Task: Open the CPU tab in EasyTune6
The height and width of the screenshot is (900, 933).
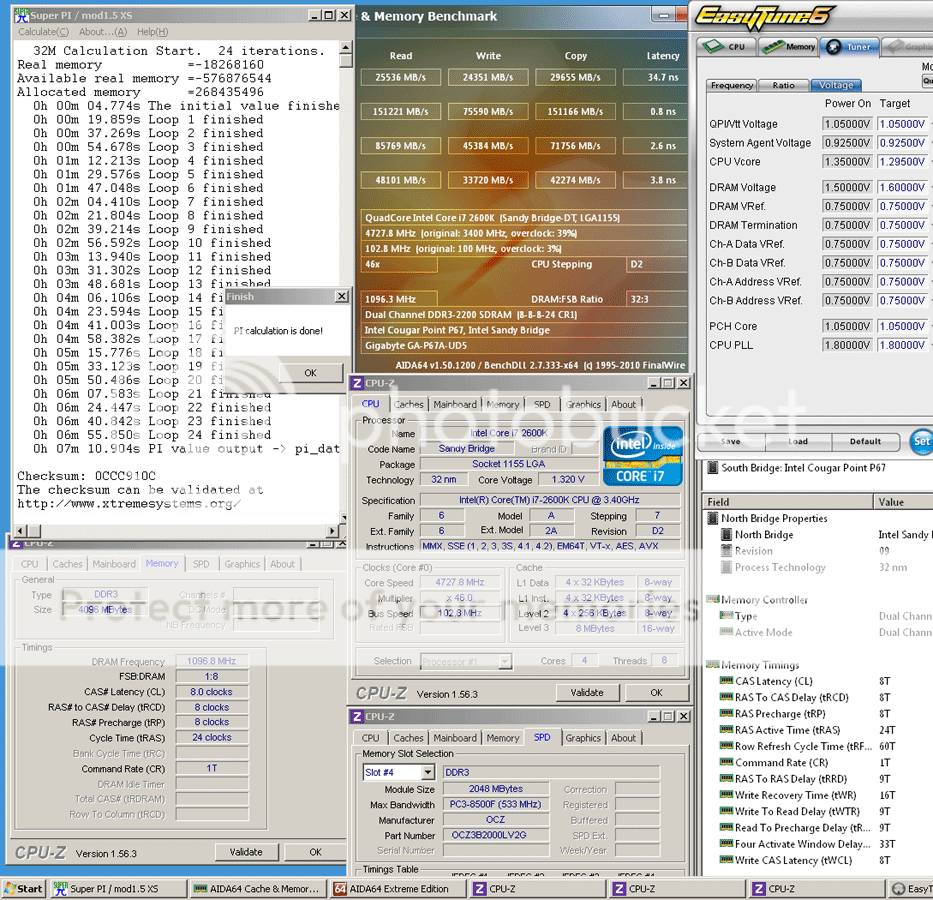Action: pos(727,46)
